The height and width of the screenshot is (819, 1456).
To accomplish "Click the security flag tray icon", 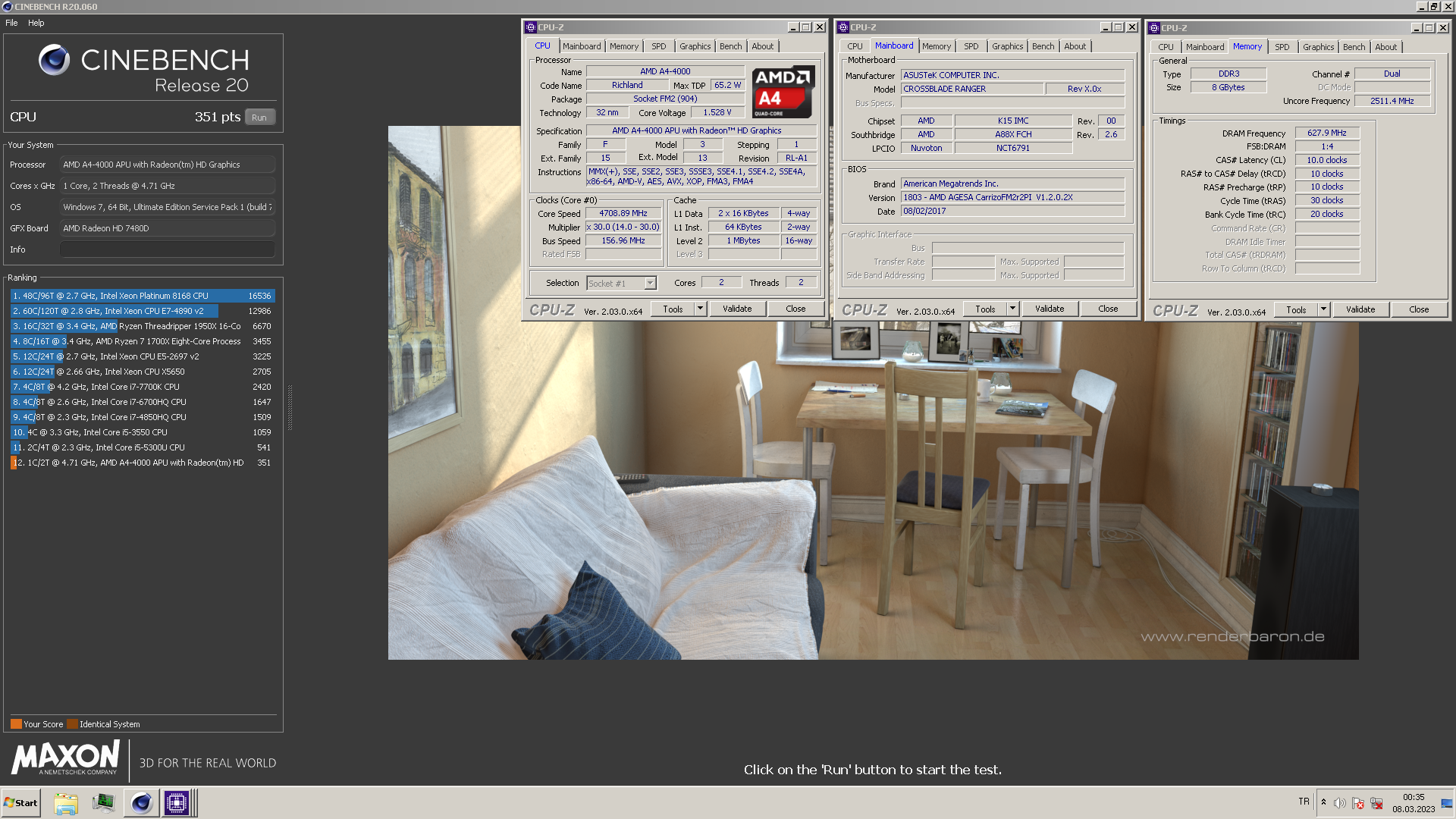I will pyautogui.click(x=1358, y=803).
